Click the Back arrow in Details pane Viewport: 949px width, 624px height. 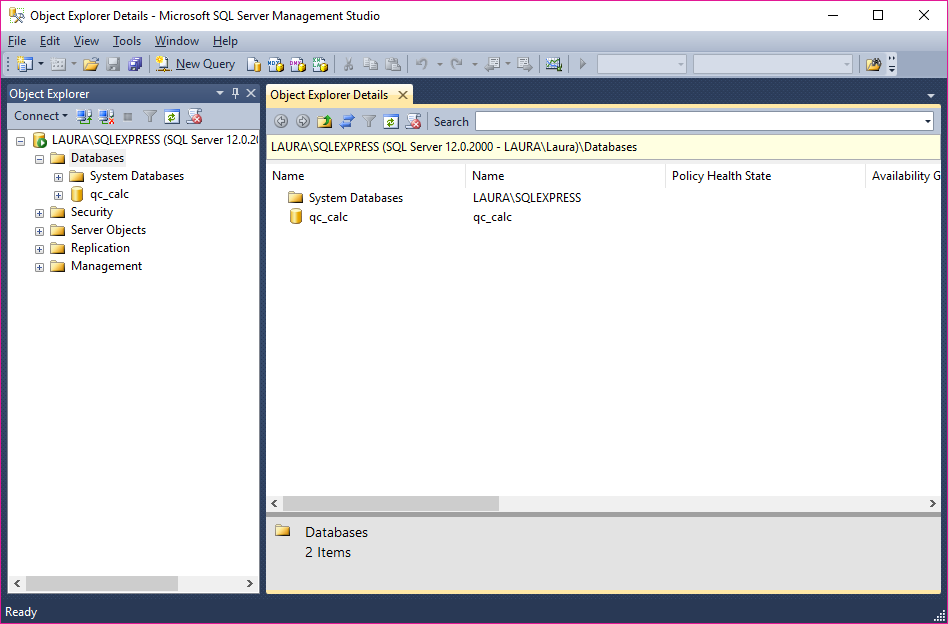281,121
